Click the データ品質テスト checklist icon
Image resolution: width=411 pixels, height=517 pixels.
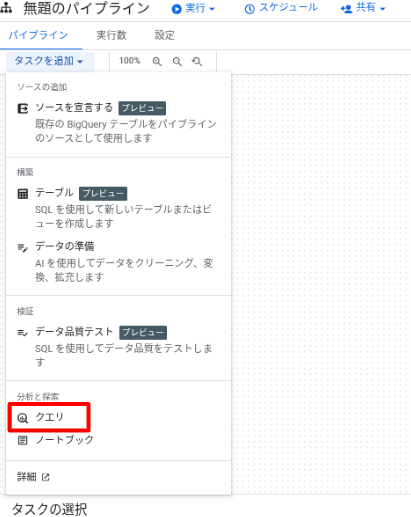23,332
